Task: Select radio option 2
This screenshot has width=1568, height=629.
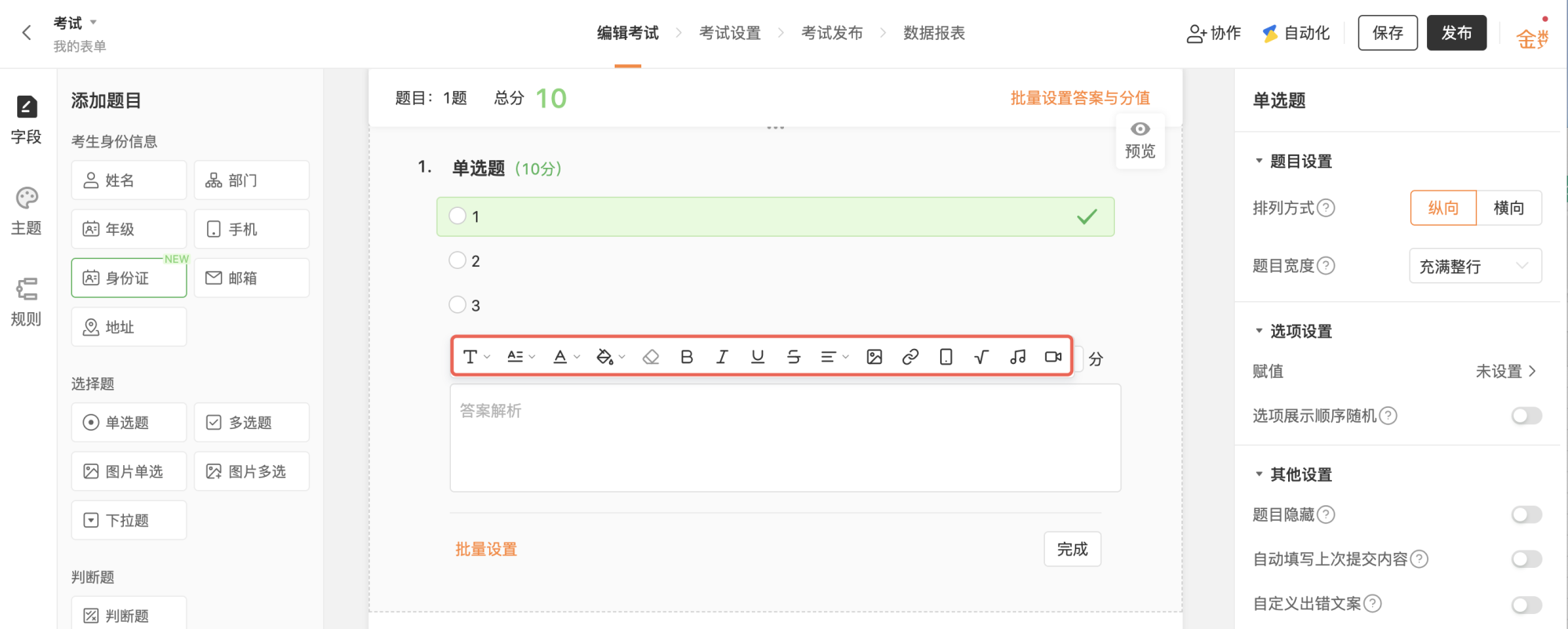Action: [458, 260]
